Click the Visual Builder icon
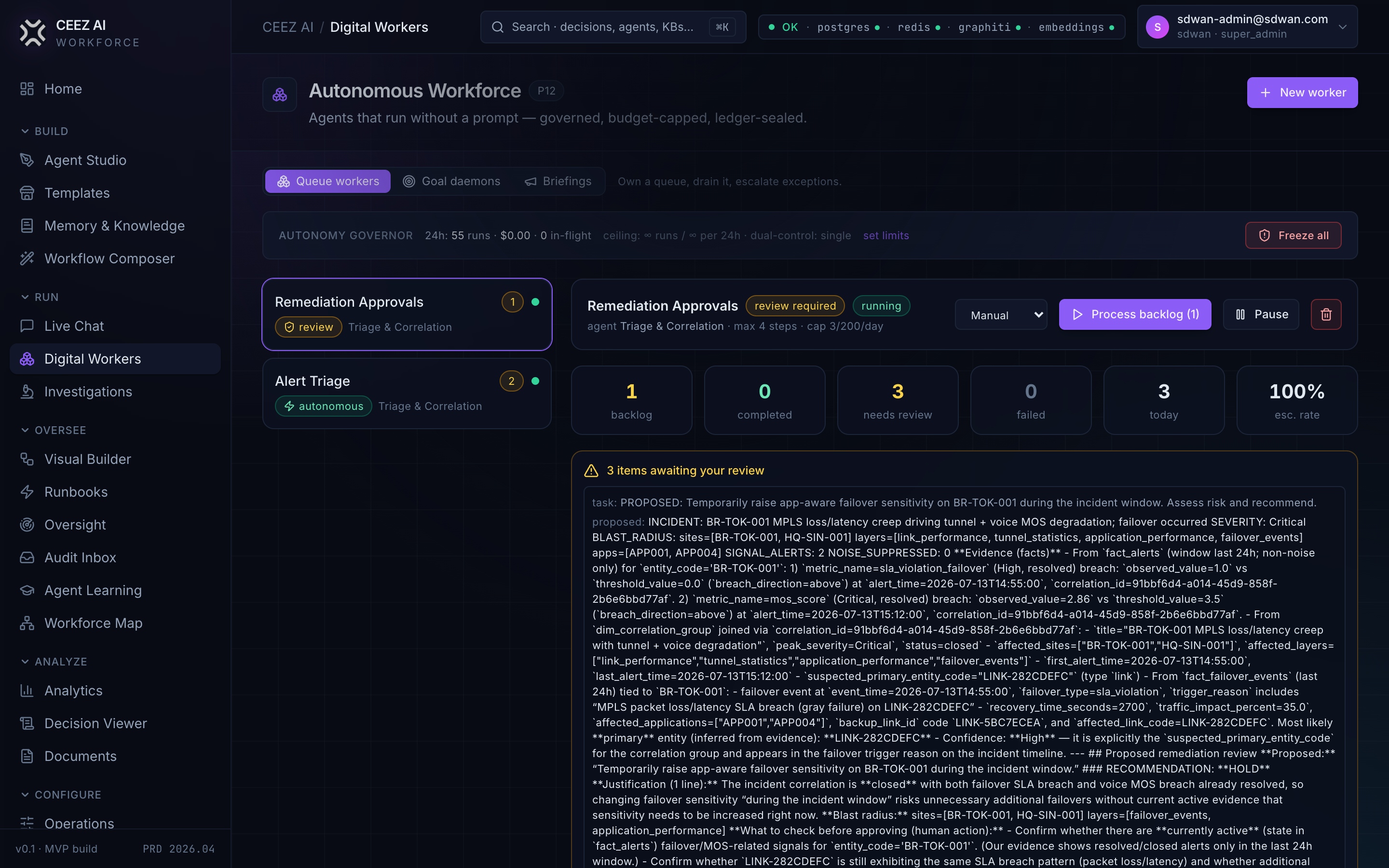This screenshot has height=868, width=1389. click(x=27, y=459)
